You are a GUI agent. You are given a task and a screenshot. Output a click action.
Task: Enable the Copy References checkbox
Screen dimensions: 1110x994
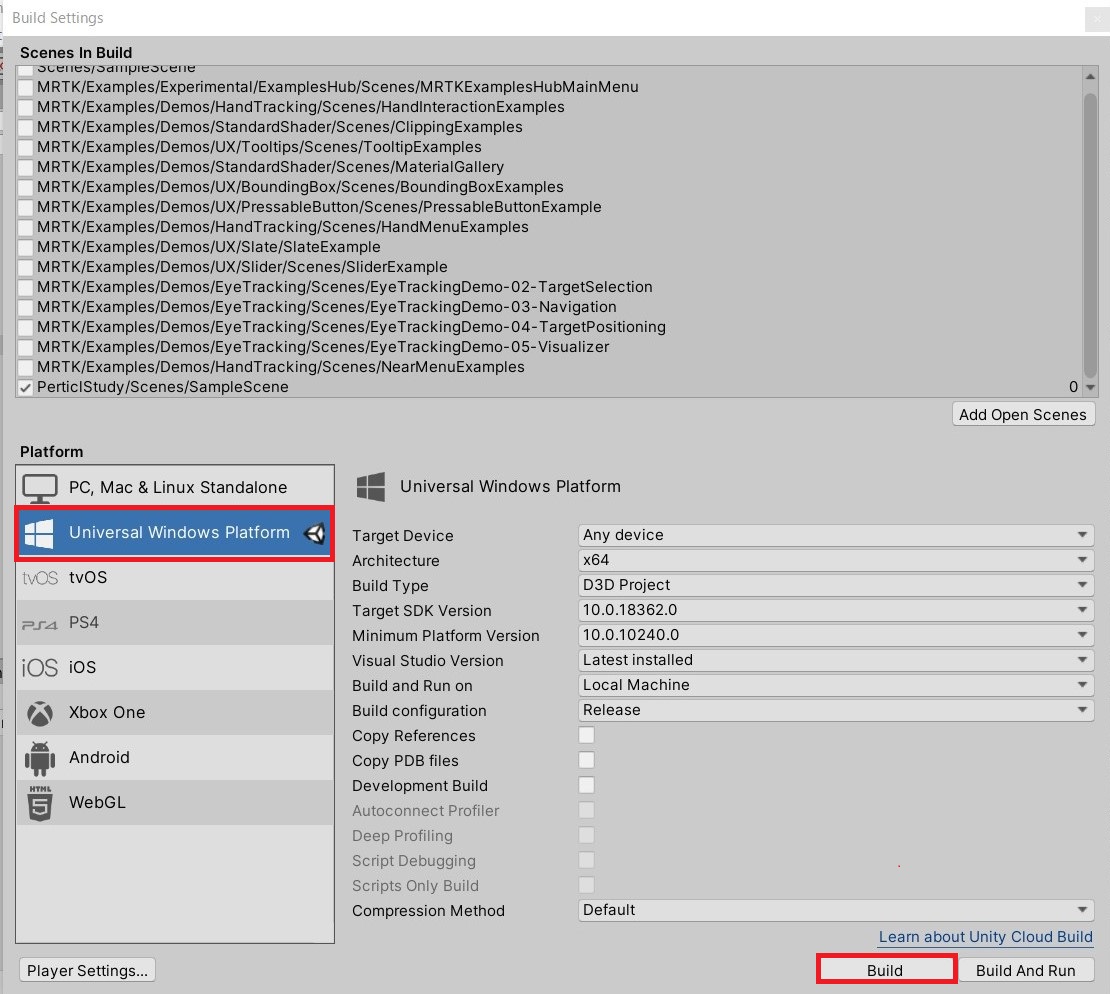(x=586, y=735)
